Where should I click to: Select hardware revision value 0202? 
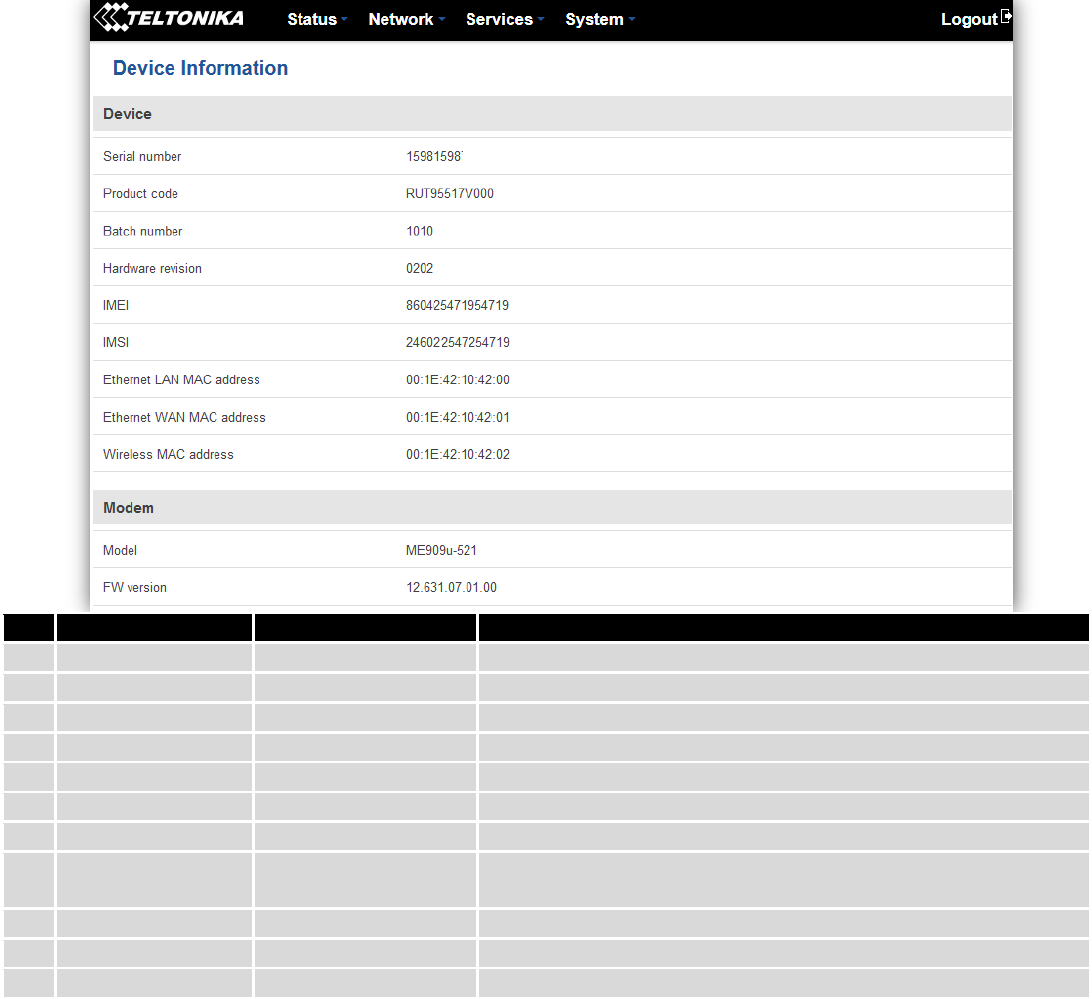point(419,268)
